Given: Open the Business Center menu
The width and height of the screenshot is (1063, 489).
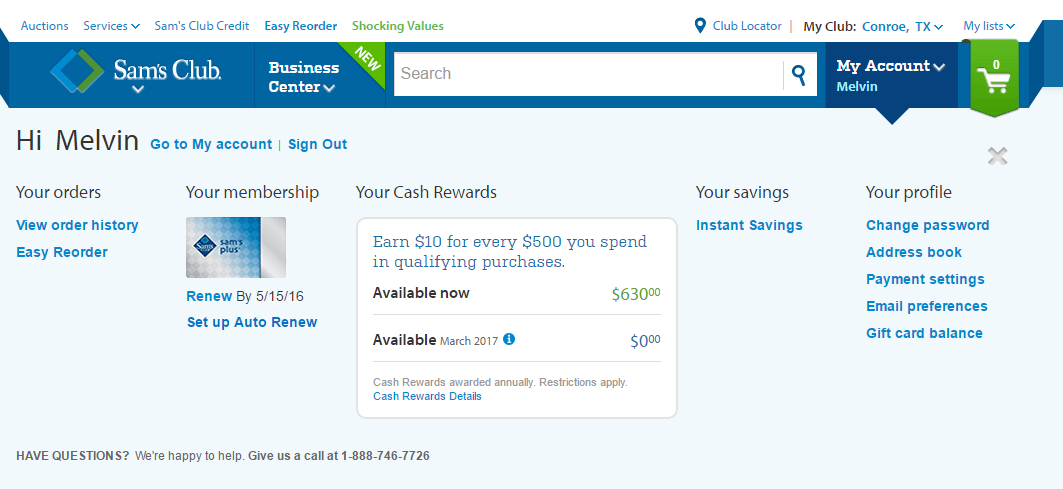Looking at the screenshot, I should (303, 77).
